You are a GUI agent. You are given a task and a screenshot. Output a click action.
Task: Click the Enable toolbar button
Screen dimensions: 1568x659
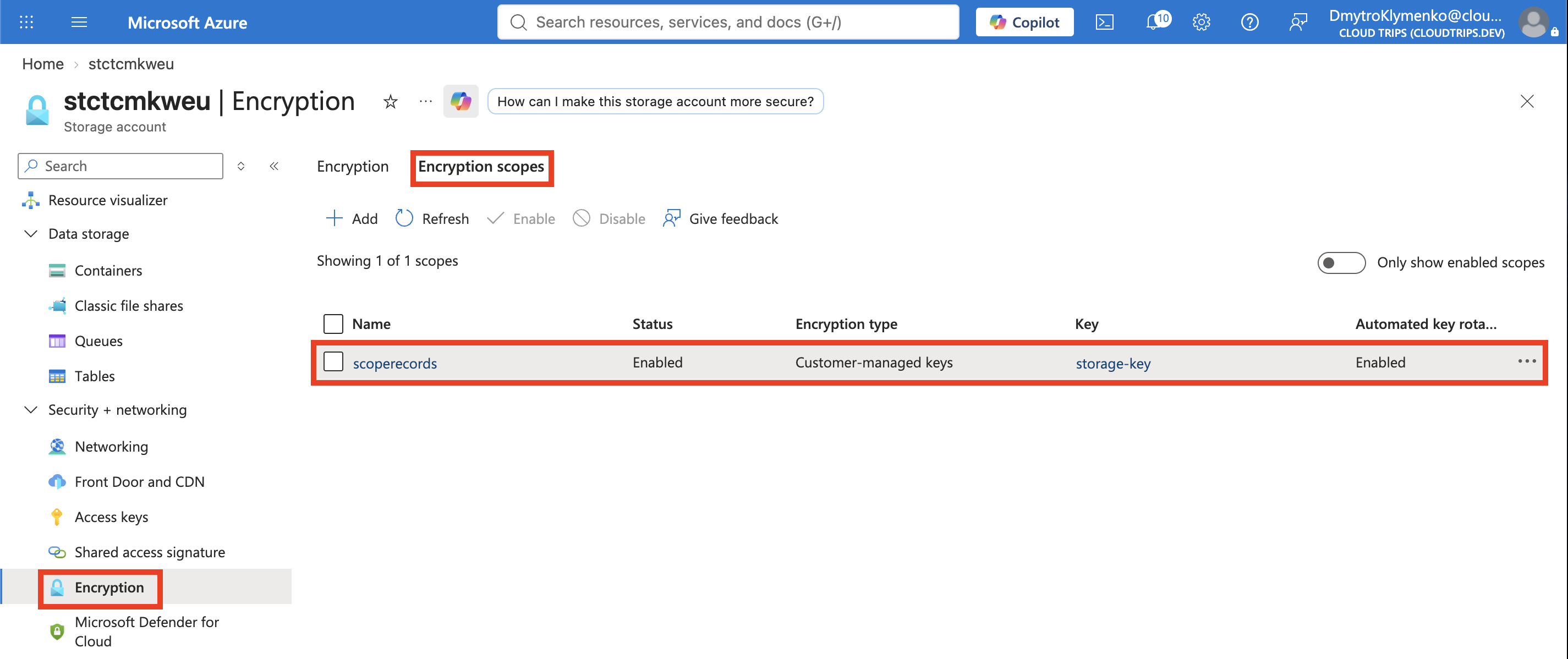tap(521, 218)
